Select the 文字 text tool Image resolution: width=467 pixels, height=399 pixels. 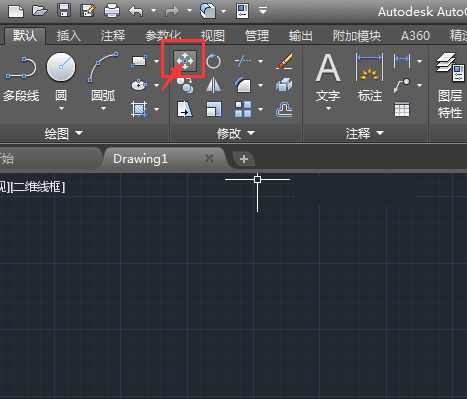point(328,78)
